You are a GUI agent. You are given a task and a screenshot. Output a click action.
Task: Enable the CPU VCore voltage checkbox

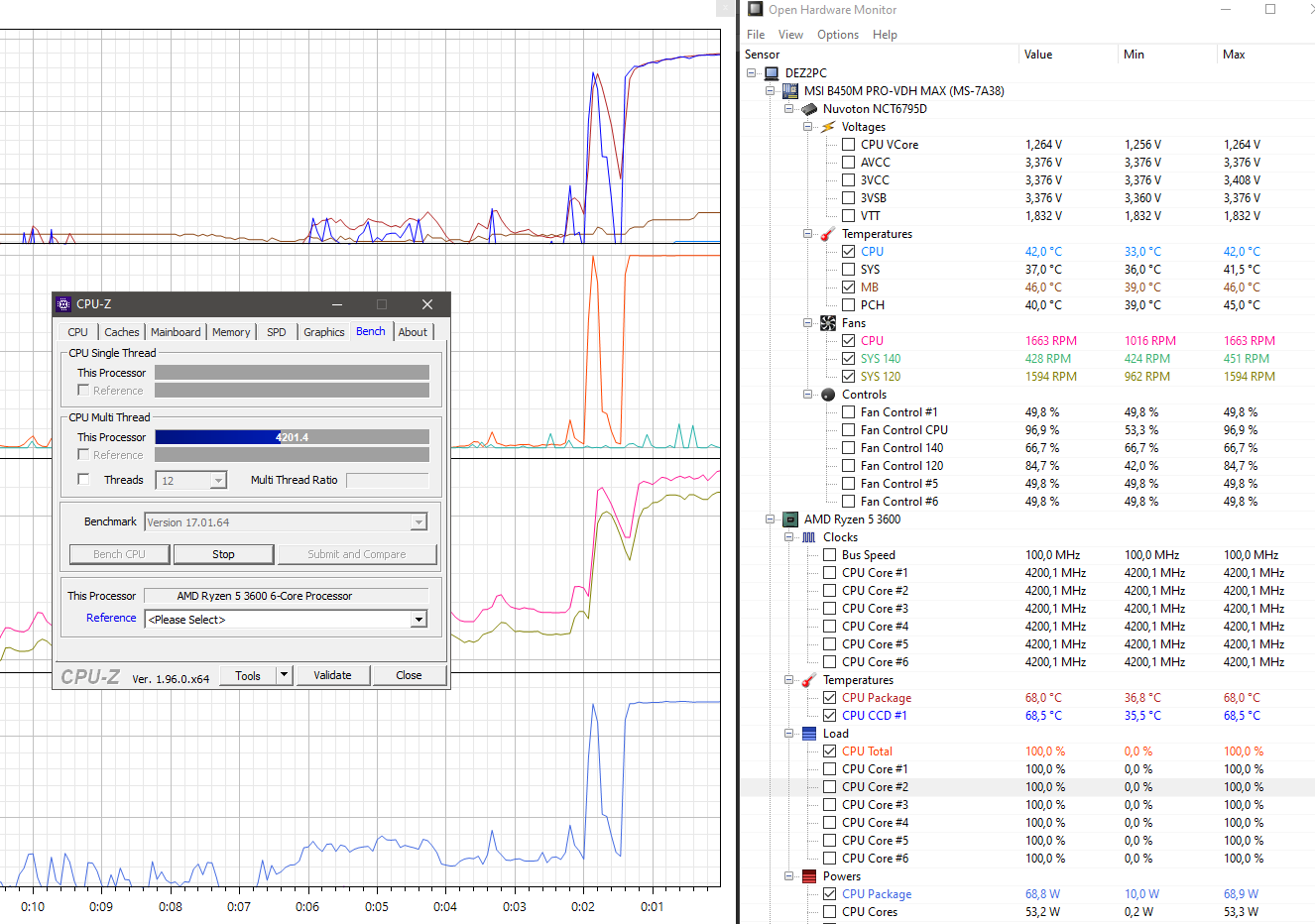849,145
